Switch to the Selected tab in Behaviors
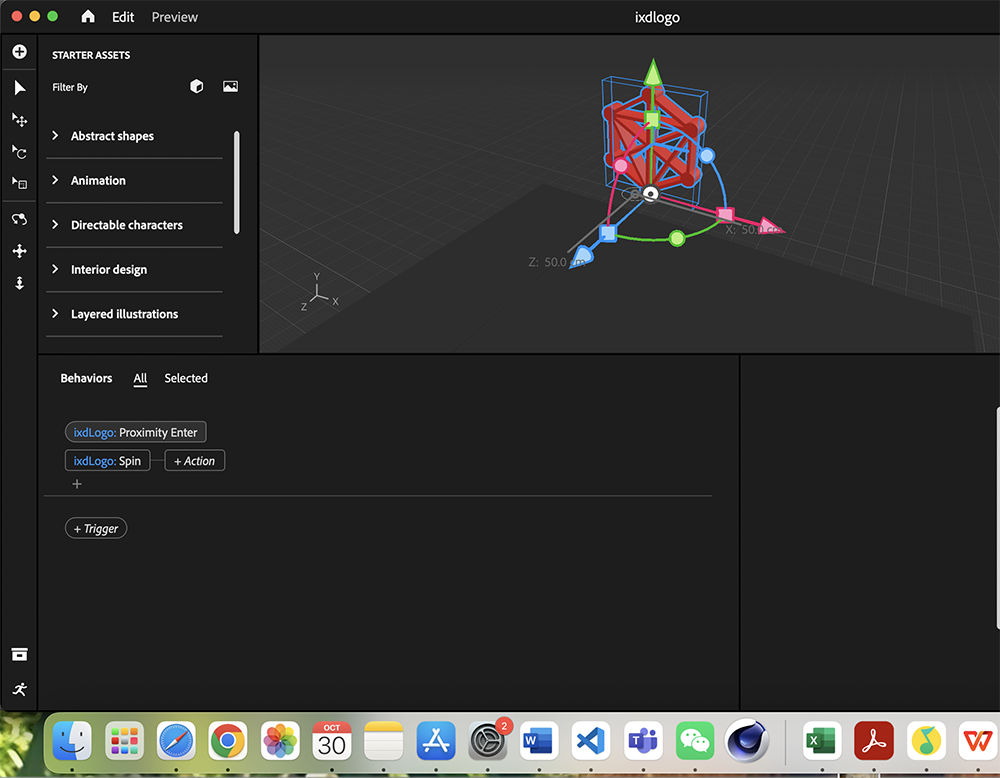 coord(186,378)
